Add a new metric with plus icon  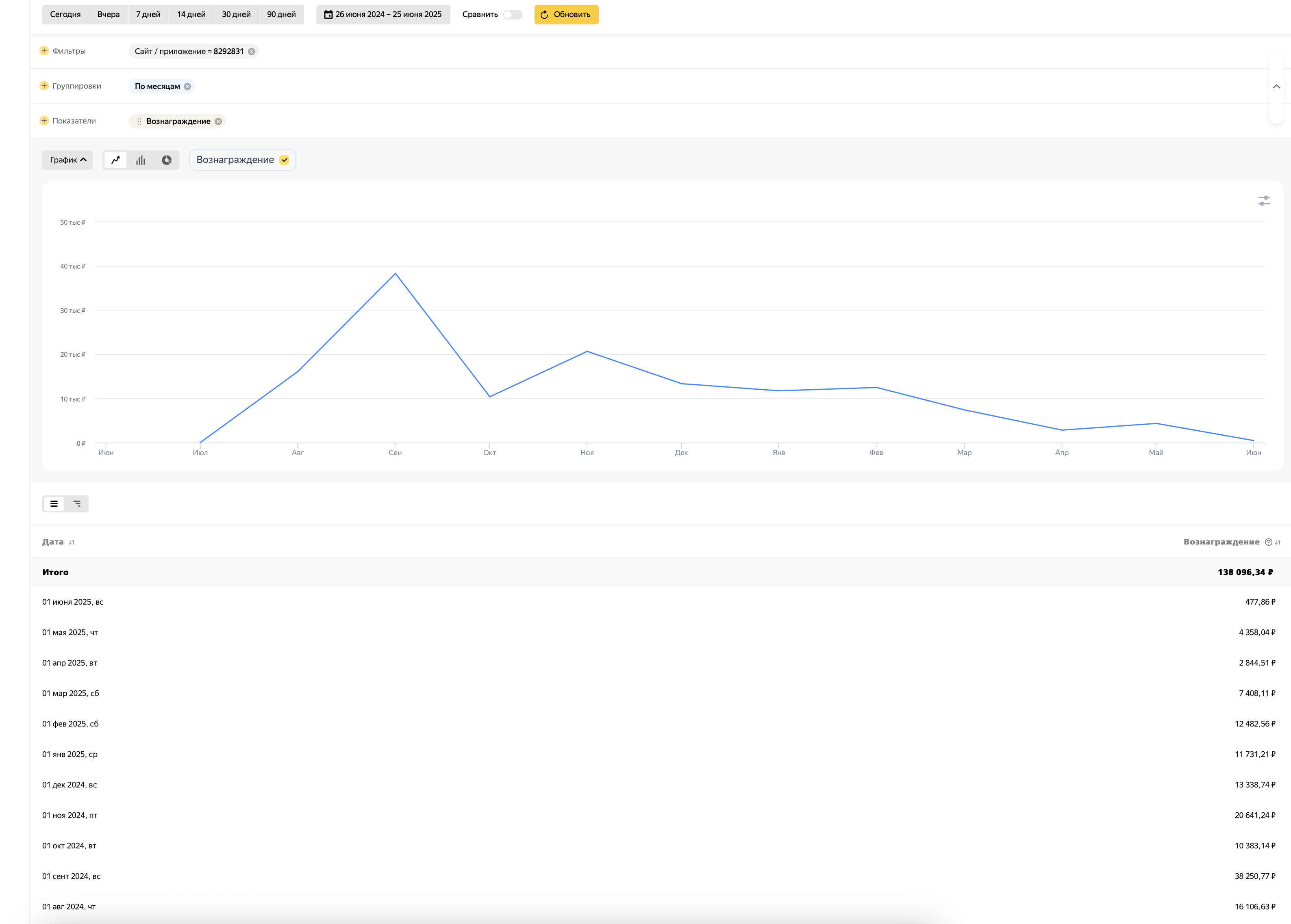(44, 121)
